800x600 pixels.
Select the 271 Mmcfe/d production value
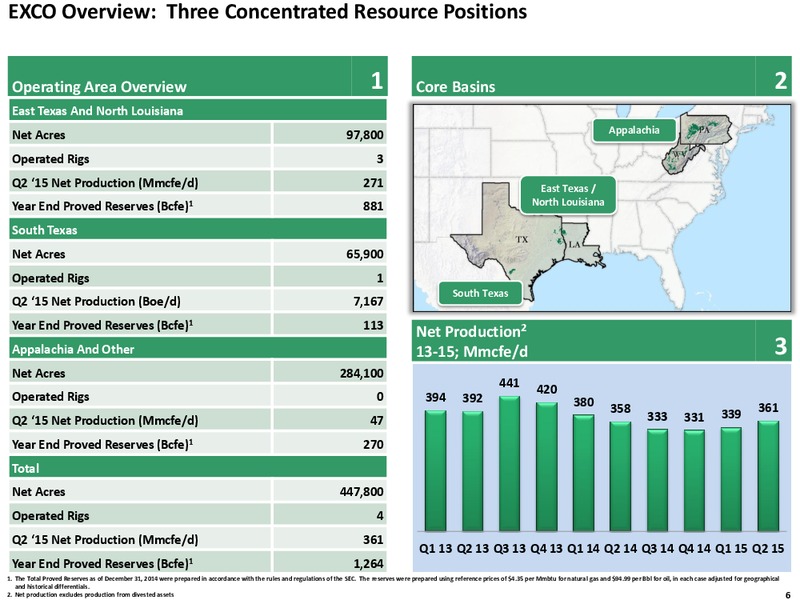click(x=373, y=183)
